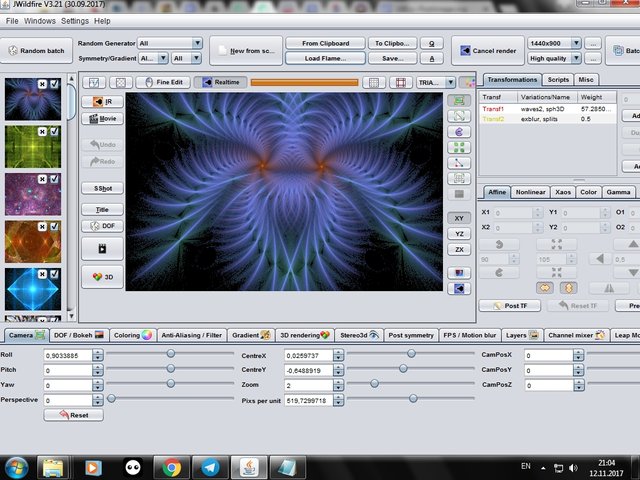Open the IR interactive renderer
Screen dimensions: 640x480
[102, 101]
